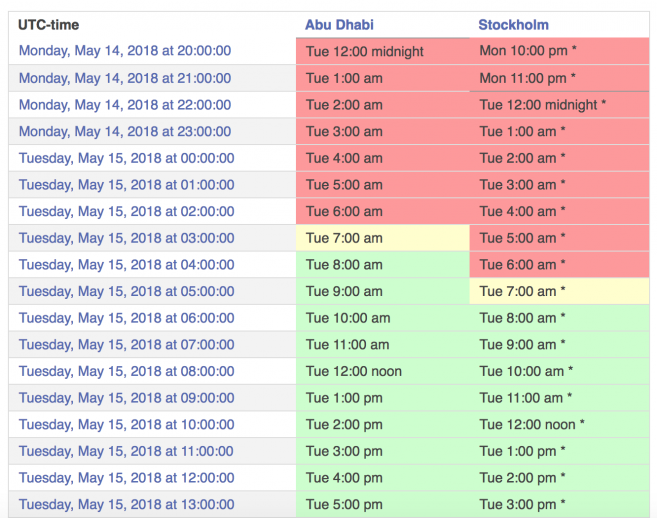Click yellow Abu Dhabi cell Tue 7:00 am
The width and height of the screenshot is (657, 518).
(x=382, y=238)
